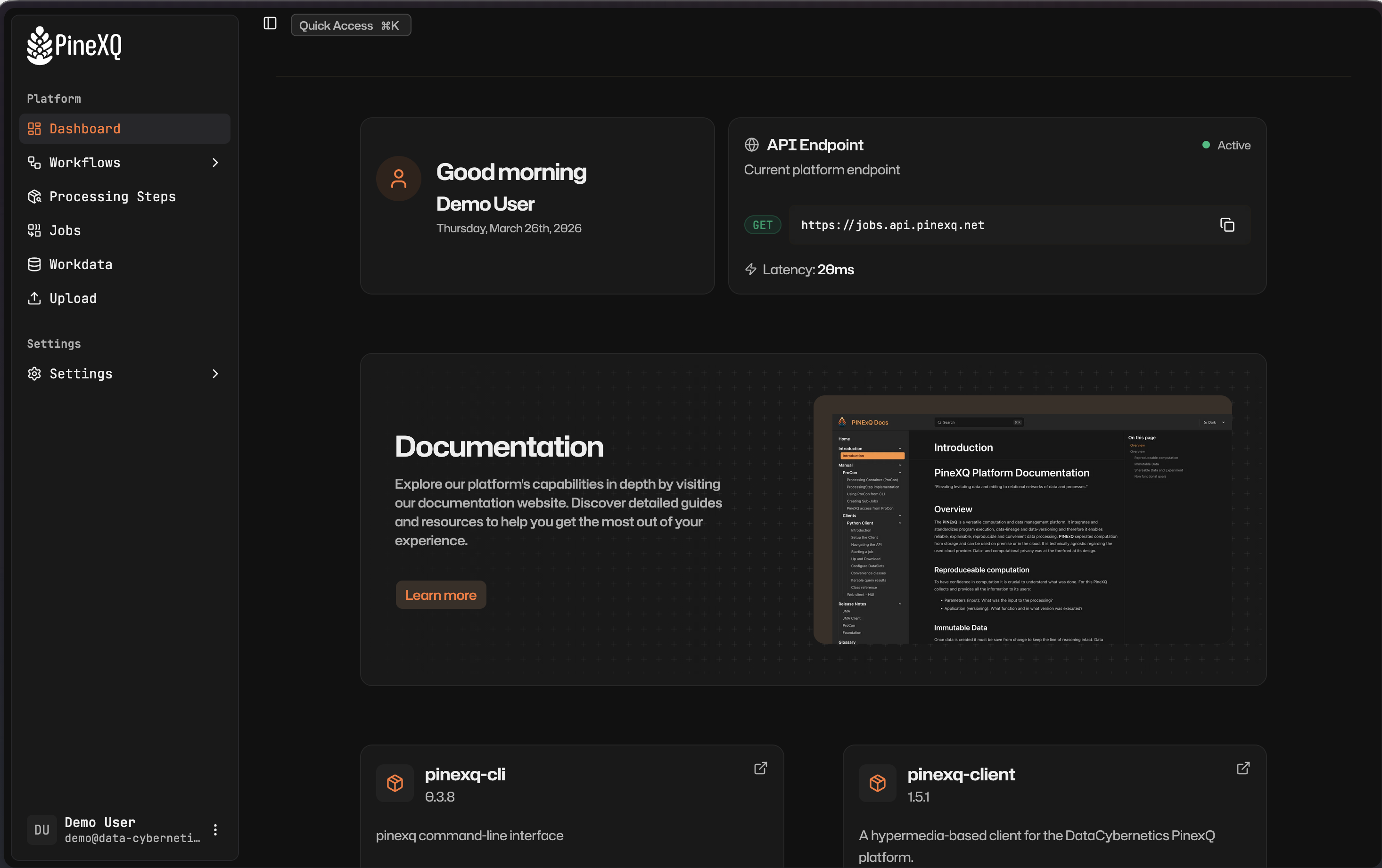Image resolution: width=1382 pixels, height=868 pixels.
Task: Click the Upload arrow icon
Action: 34,298
